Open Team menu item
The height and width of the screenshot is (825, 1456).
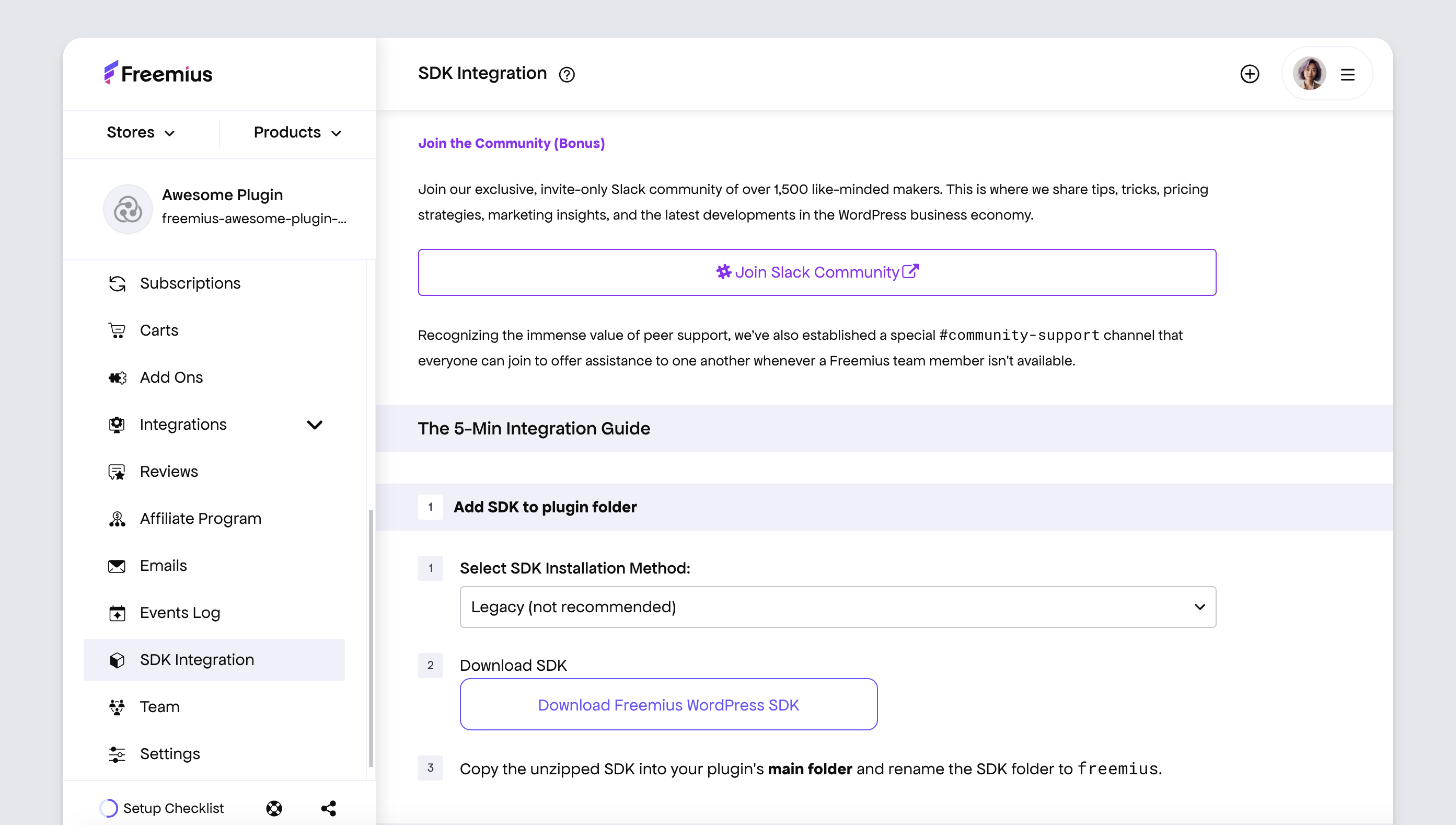(214, 707)
